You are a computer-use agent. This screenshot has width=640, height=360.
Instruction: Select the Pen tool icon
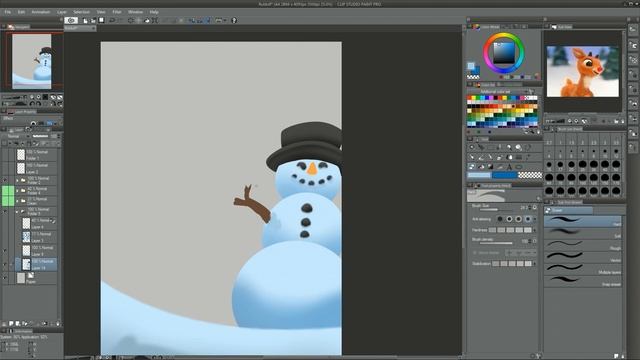471,157
